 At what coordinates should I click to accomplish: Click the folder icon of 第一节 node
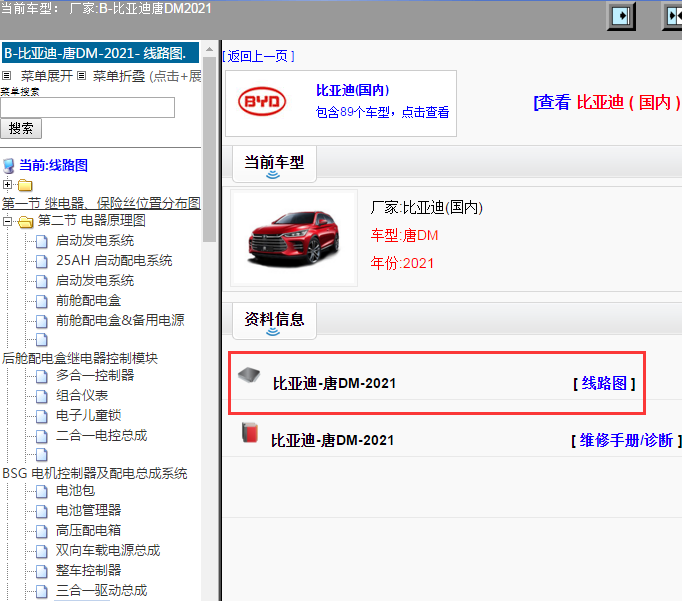pos(25,186)
